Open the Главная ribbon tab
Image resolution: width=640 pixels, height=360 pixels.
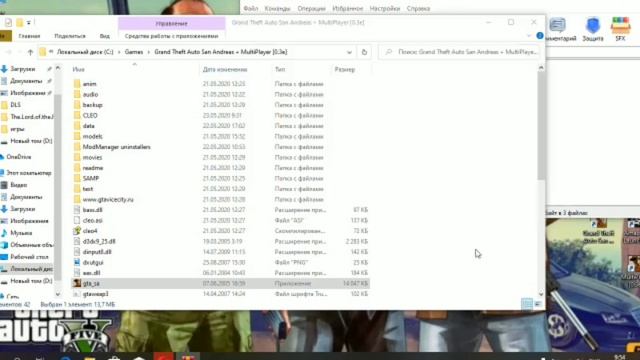[29, 36]
